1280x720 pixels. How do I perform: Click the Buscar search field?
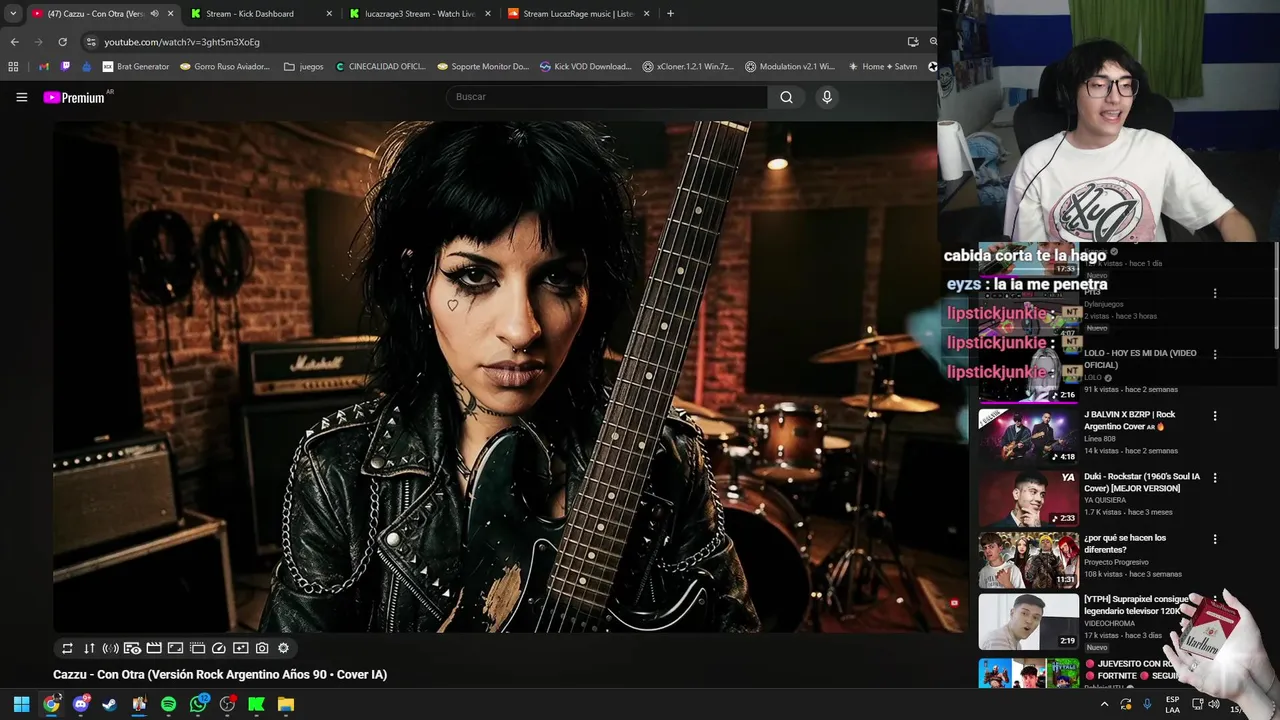tap(606, 97)
